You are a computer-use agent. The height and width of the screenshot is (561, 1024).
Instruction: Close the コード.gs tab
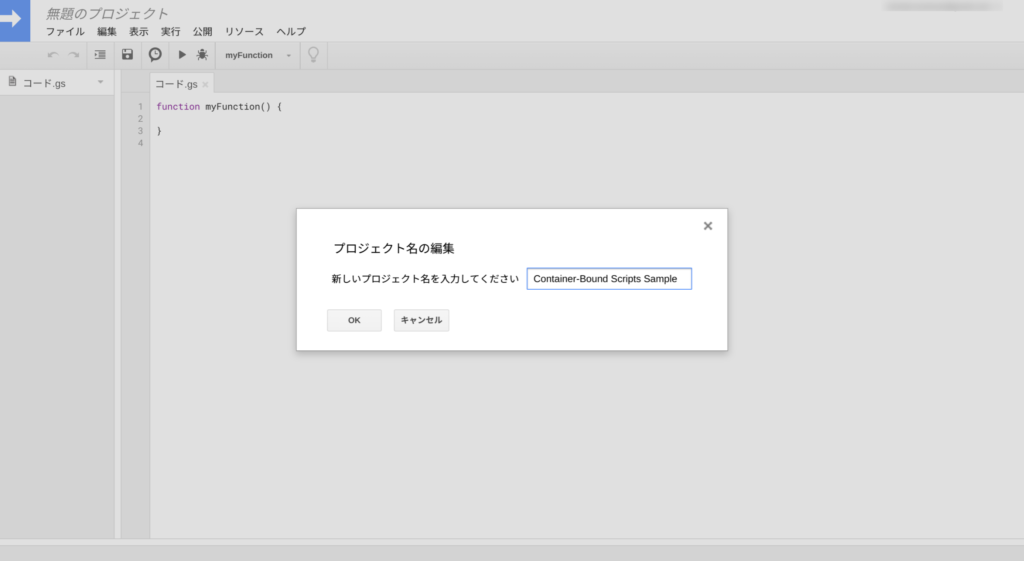coord(205,85)
